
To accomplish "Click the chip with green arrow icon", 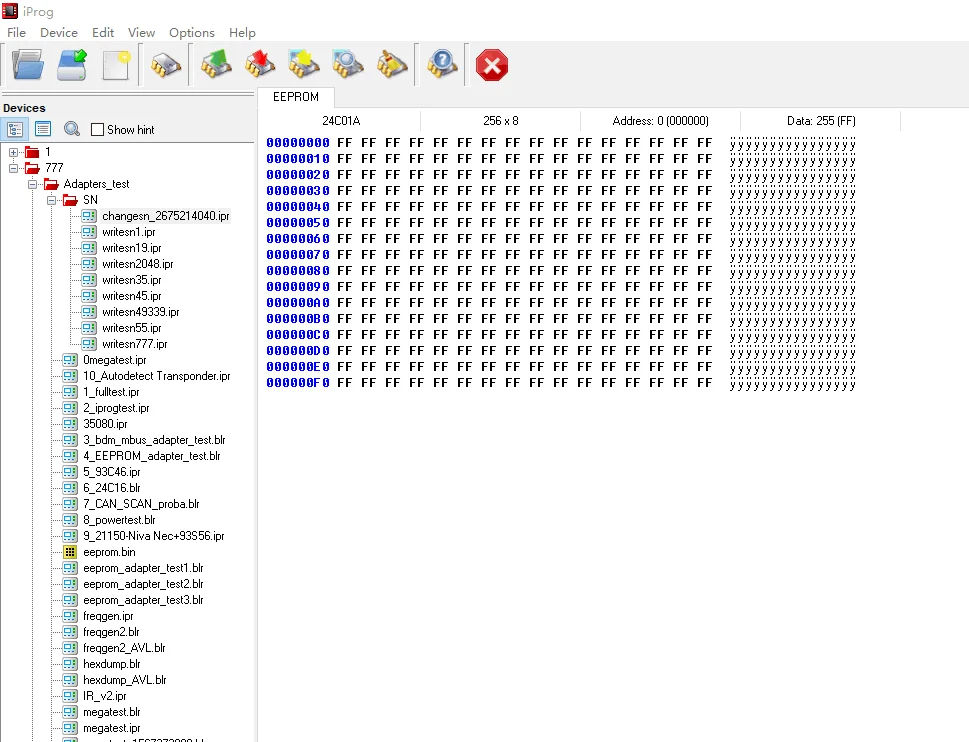I will (216, 65).
